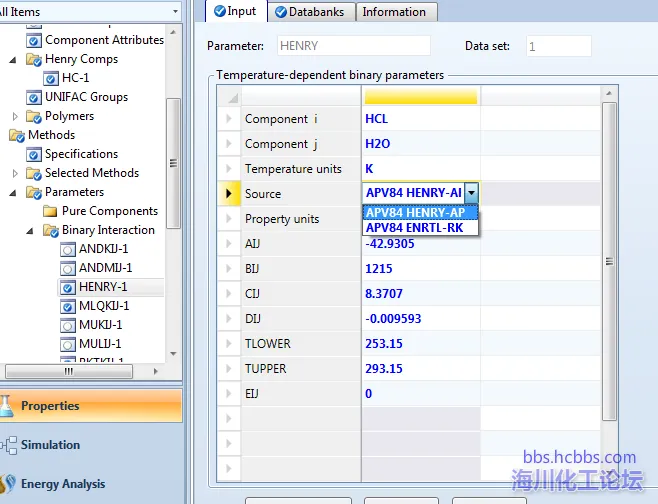Click the Parameters folder icon
Screen dimensions: 658x504
[x=34, y=192]
